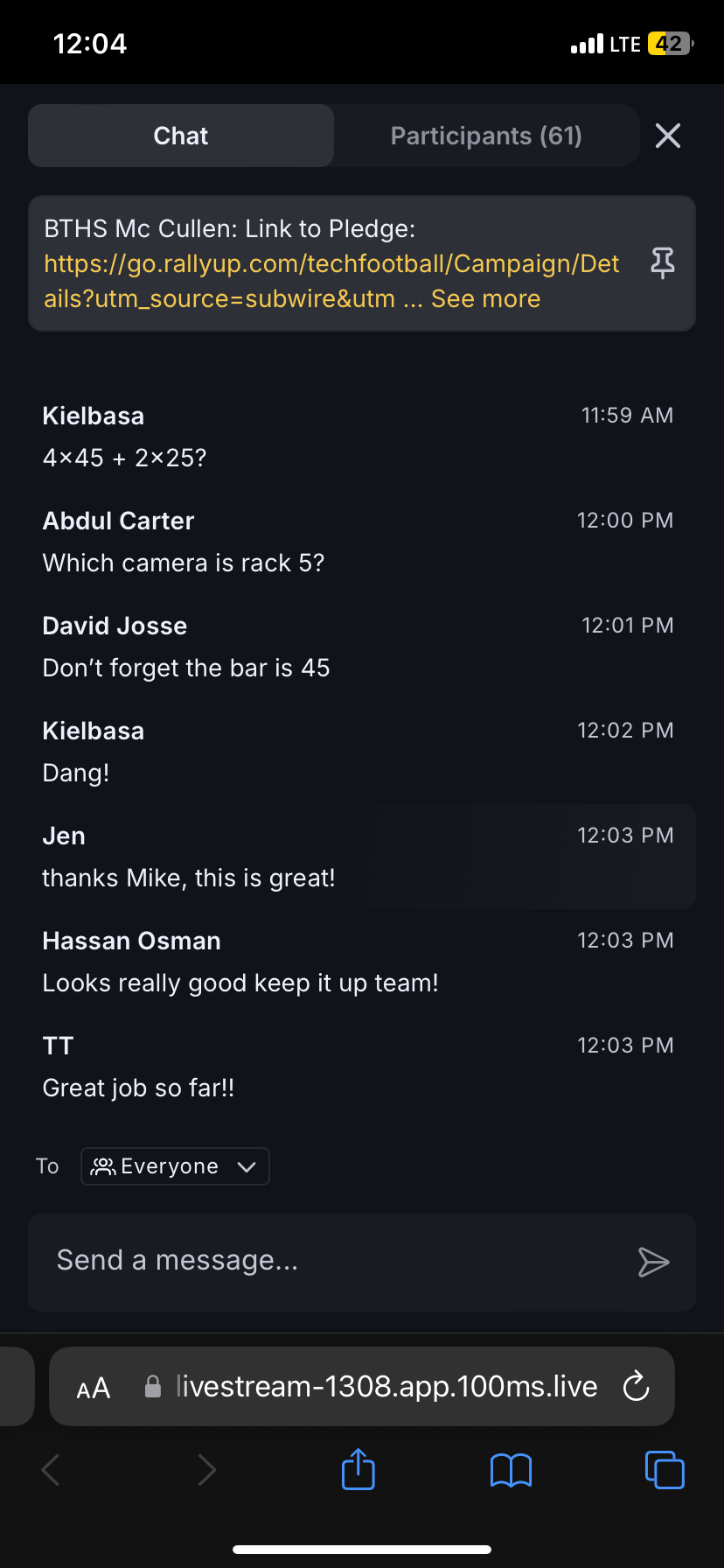This screenshot has width=724, height=1568.
Task: Tap the send message arrow icon
Action: coord(653,1262)
